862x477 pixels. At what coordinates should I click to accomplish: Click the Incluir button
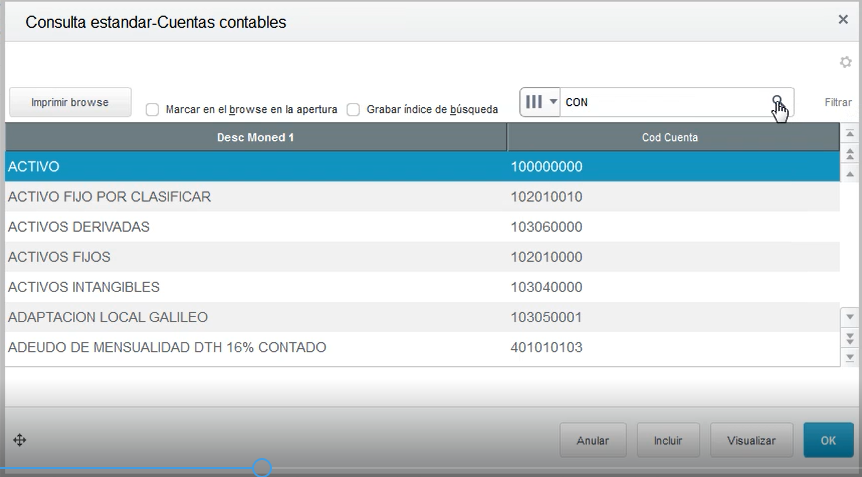pyautogui.click(x=668, y=440)
